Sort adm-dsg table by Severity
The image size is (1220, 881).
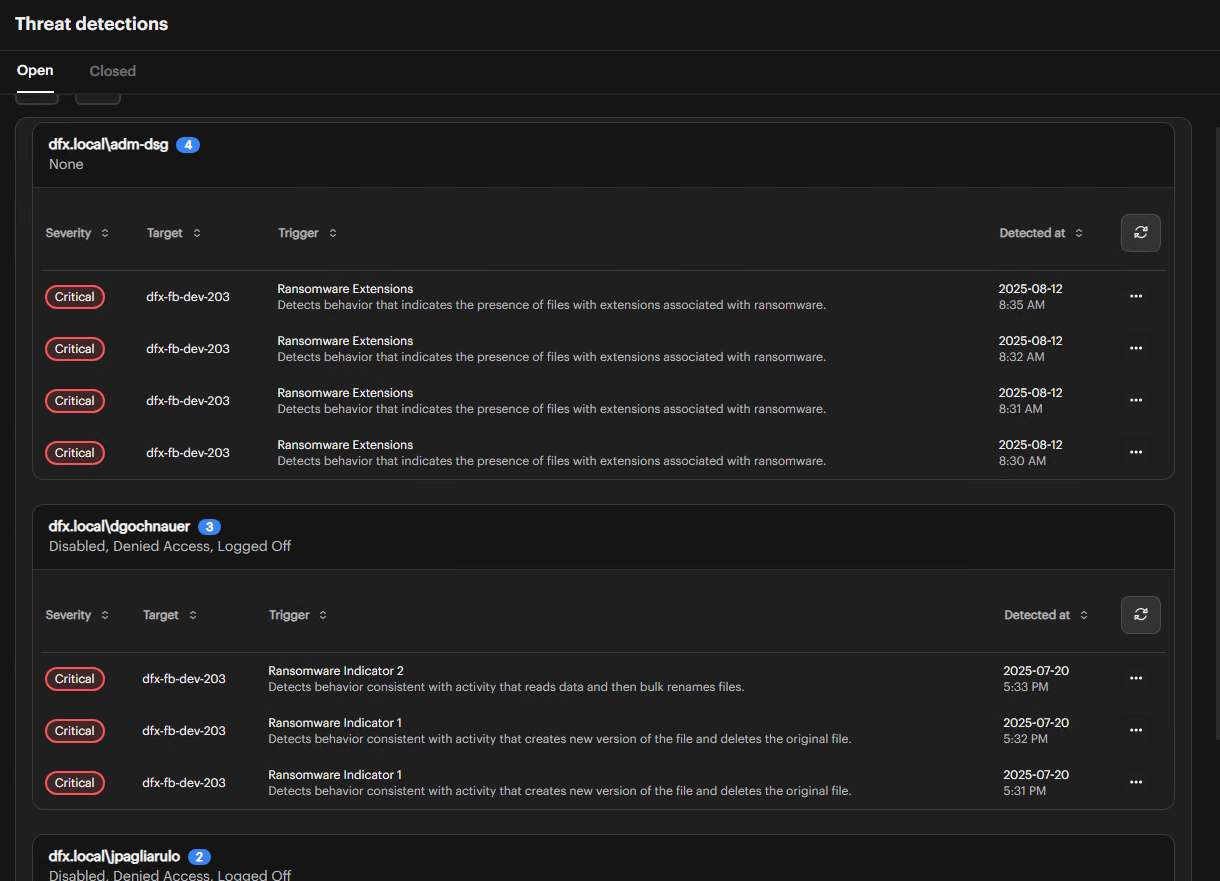tap(77, 233)
